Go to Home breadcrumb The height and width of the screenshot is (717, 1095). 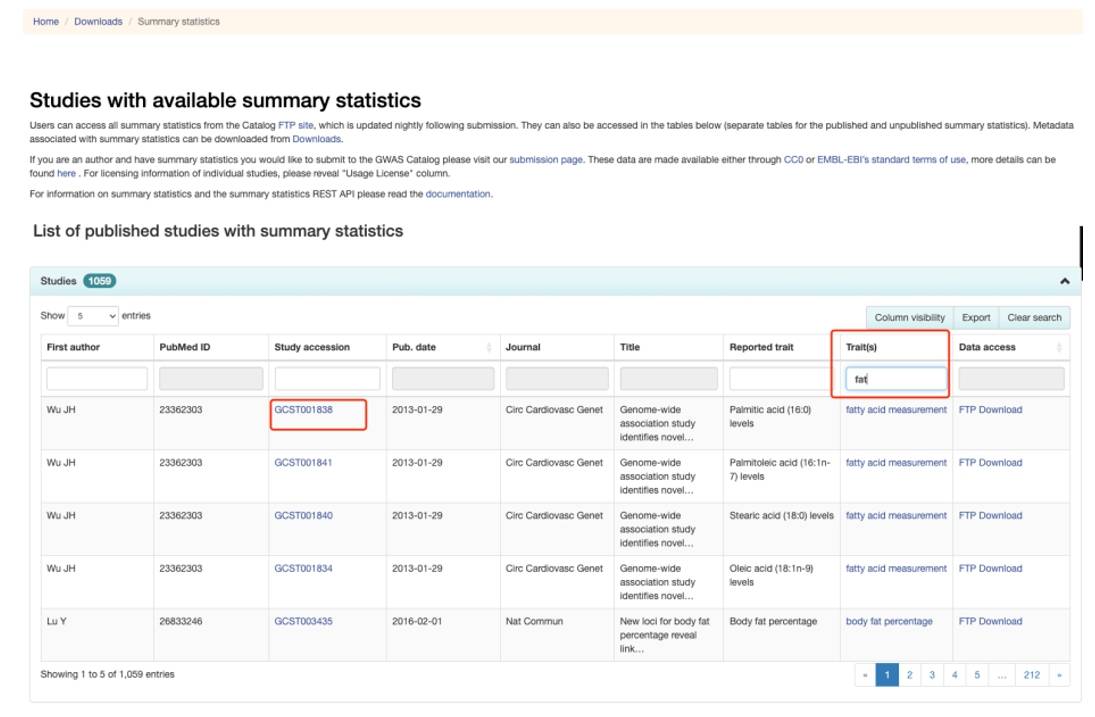pyautogui.click(x=46, y=22)
